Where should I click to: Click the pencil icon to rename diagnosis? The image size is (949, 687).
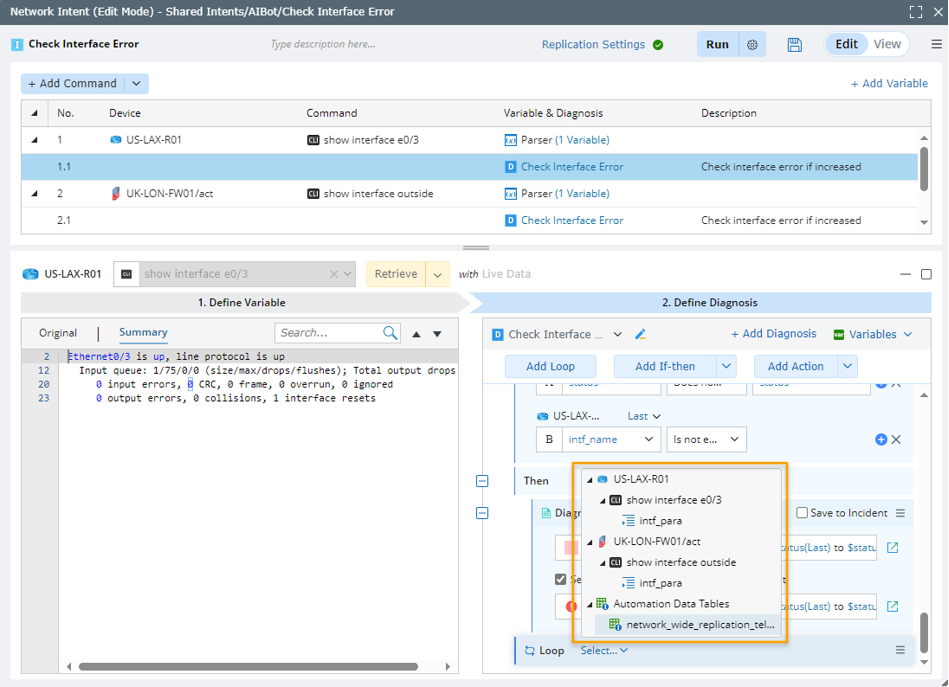coord(641,335)
